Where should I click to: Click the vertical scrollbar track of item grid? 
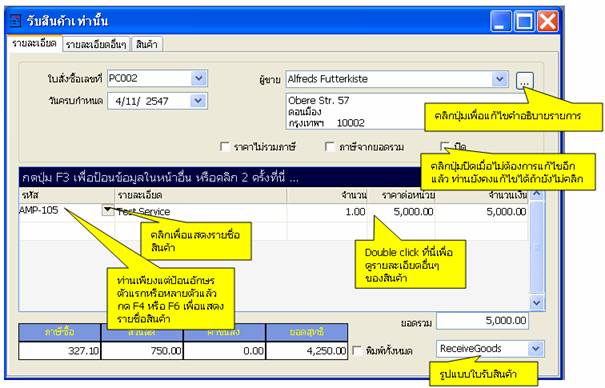click(537, 248)
